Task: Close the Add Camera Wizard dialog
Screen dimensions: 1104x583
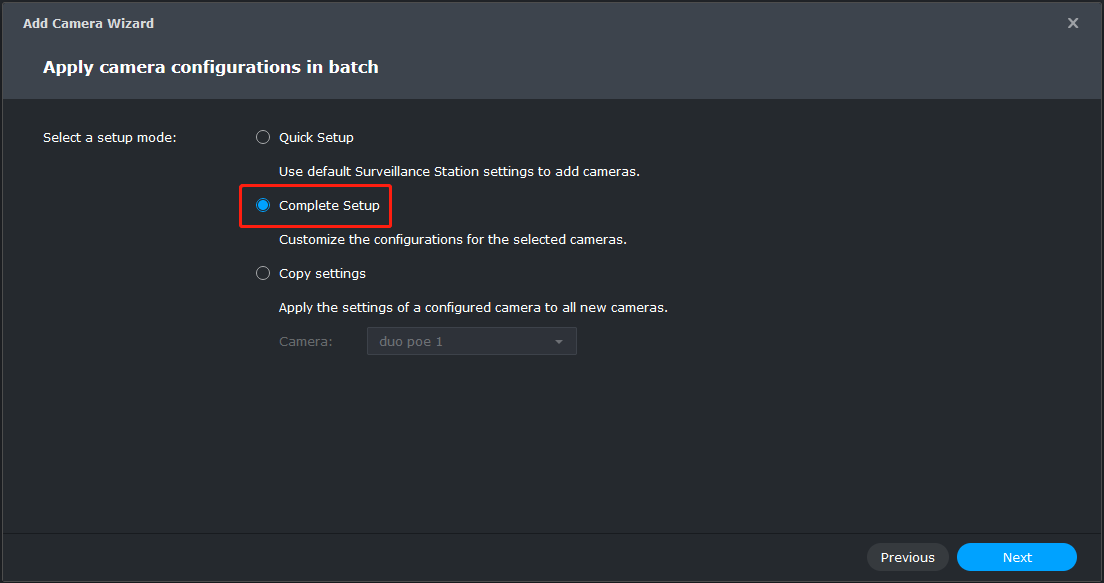Action: tap(1072, 23)
